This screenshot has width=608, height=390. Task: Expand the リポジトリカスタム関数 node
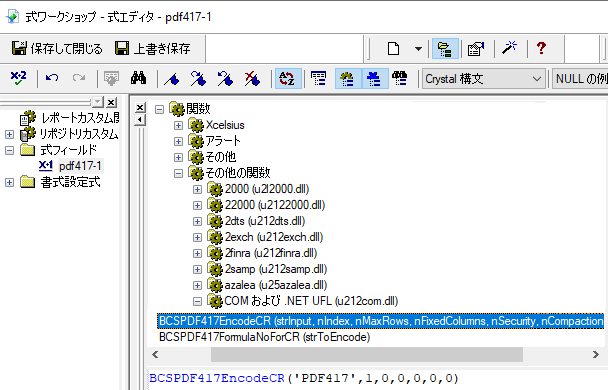click(x=9, y=134)
